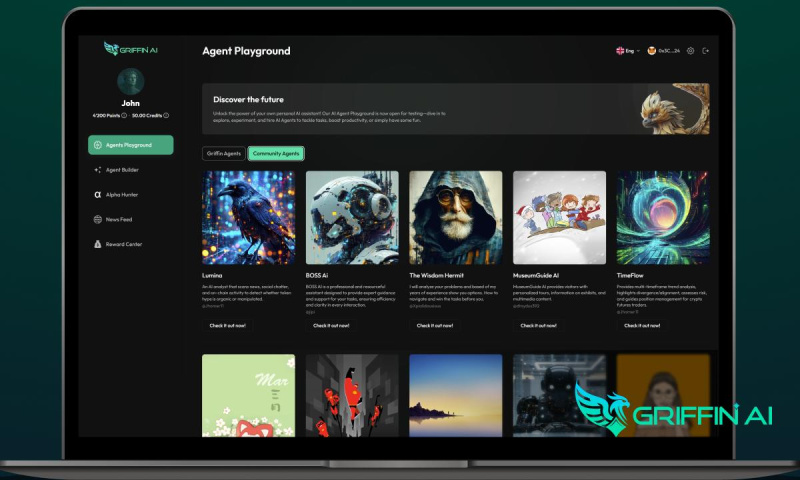Open settings via the gear icon
The image size is (800, 480).
690,50
